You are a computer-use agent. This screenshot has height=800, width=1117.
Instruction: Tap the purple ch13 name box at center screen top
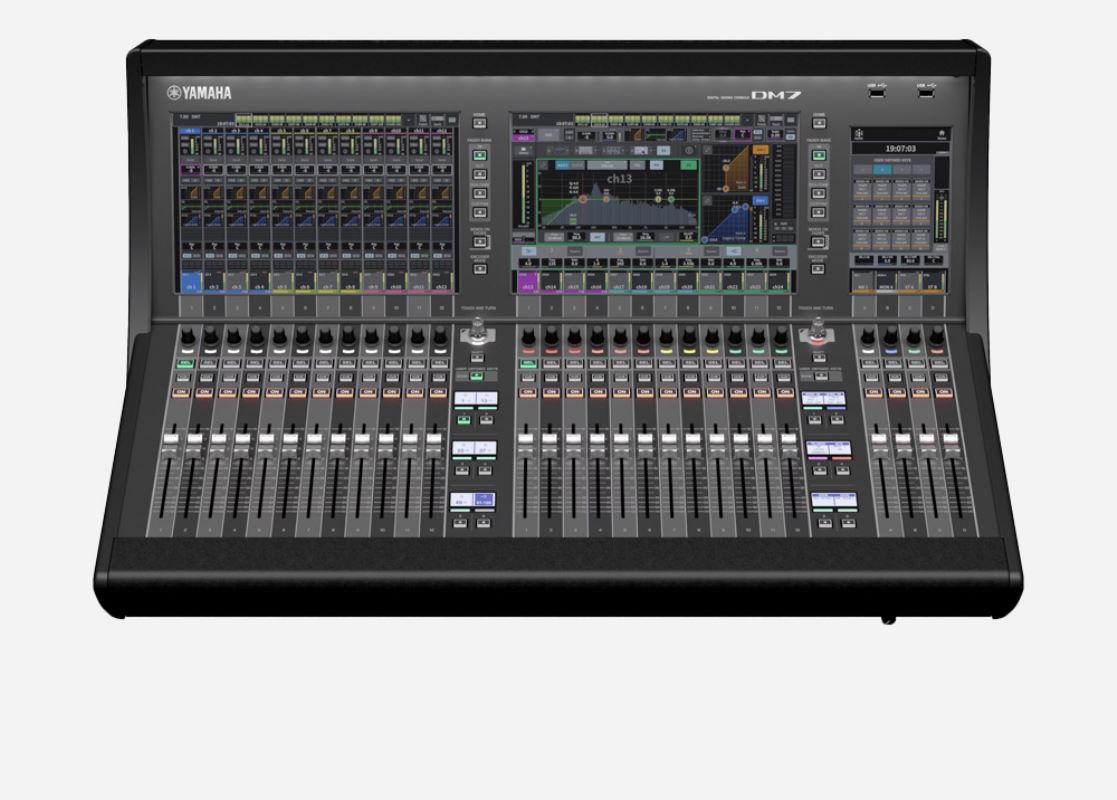pyautogui.click(x=524, y=136)
